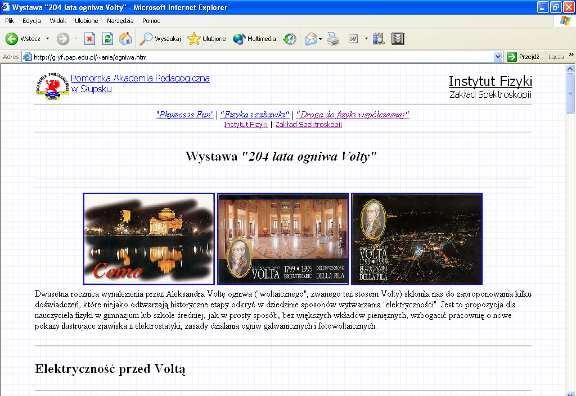Open the "Droga do fizyki współczesnej" link

(x=353, y=115)
